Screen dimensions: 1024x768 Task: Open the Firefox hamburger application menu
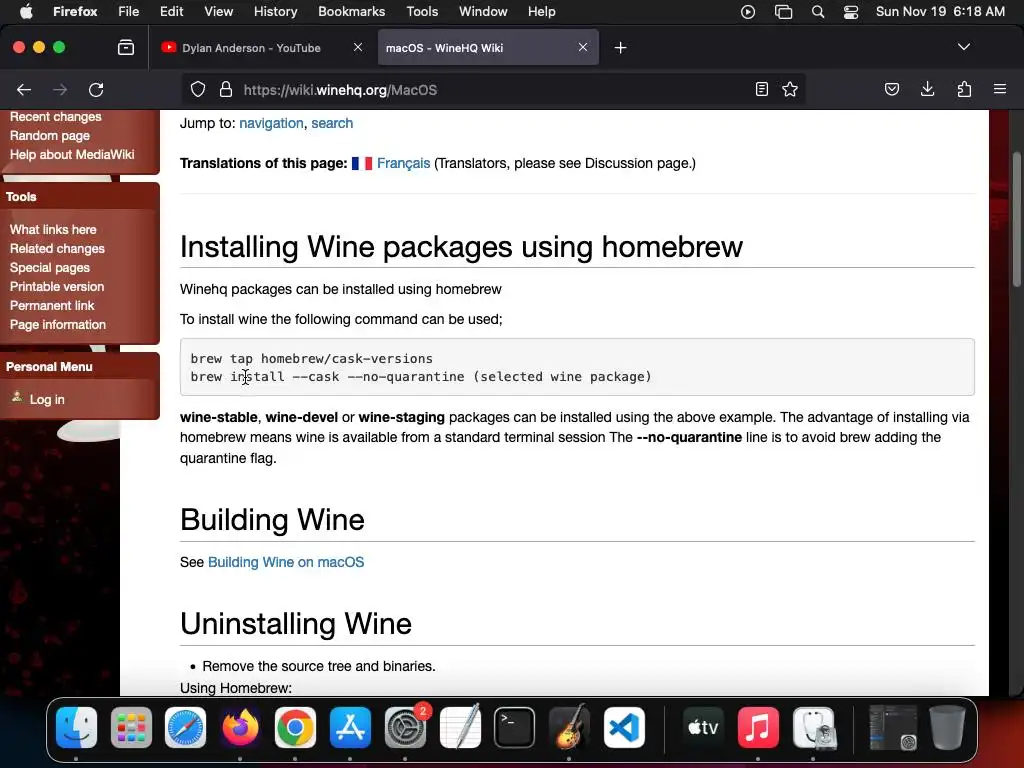pyautogui.click(x=1000, y=89)
